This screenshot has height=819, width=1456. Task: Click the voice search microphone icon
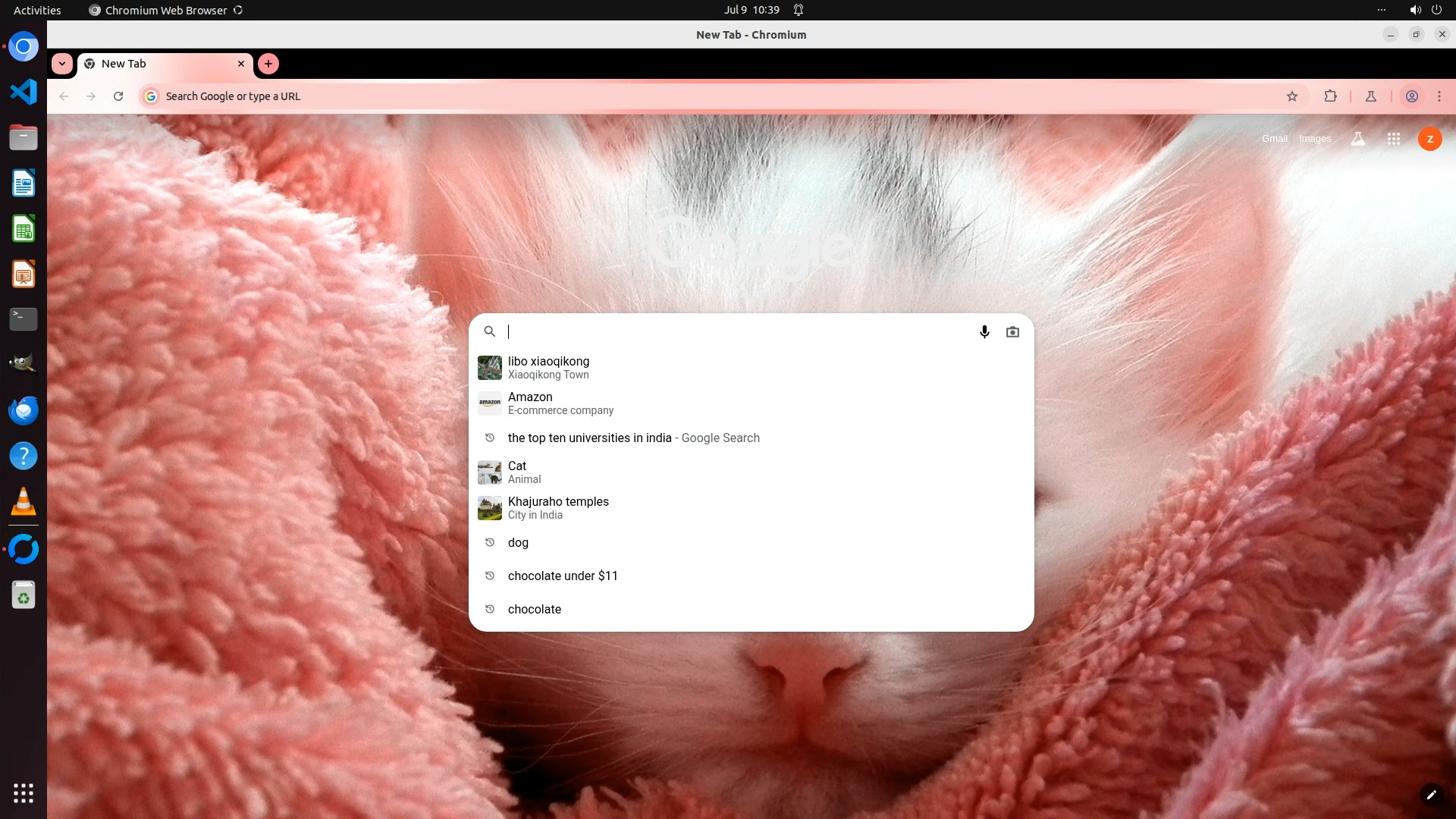984,332
